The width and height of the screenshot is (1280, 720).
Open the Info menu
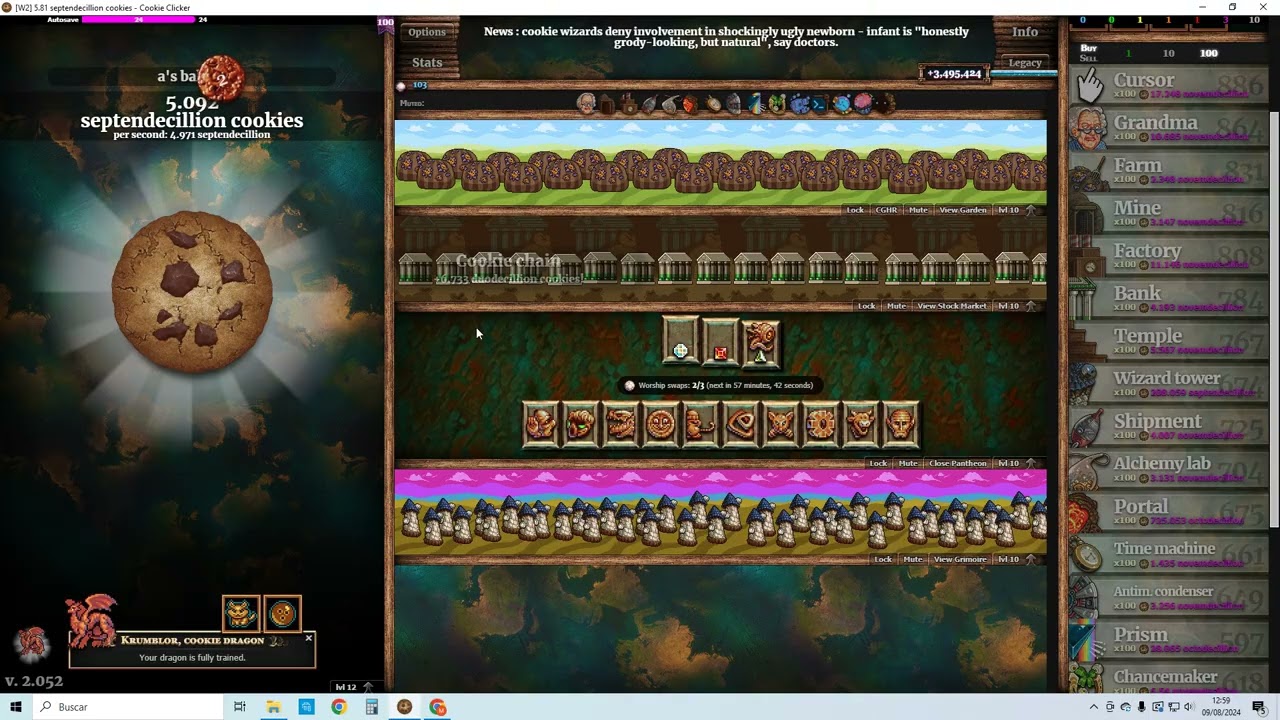[1025, 32]
